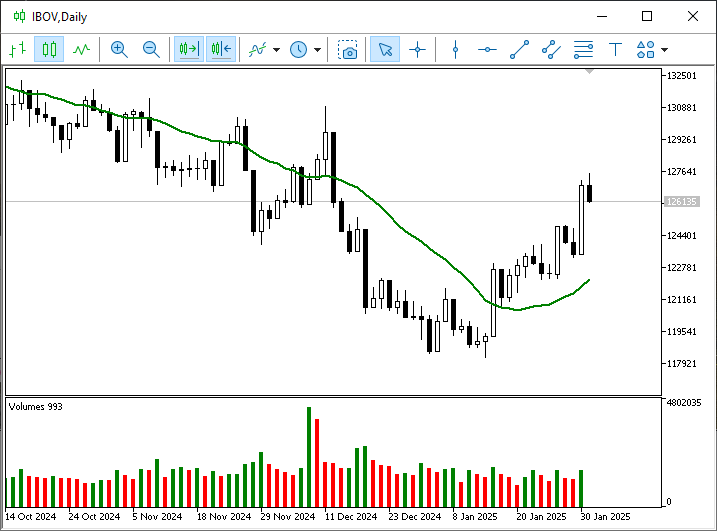Take a chart screenshot with camera icon
Screen dimensions: 717x531
coord(348,49)
